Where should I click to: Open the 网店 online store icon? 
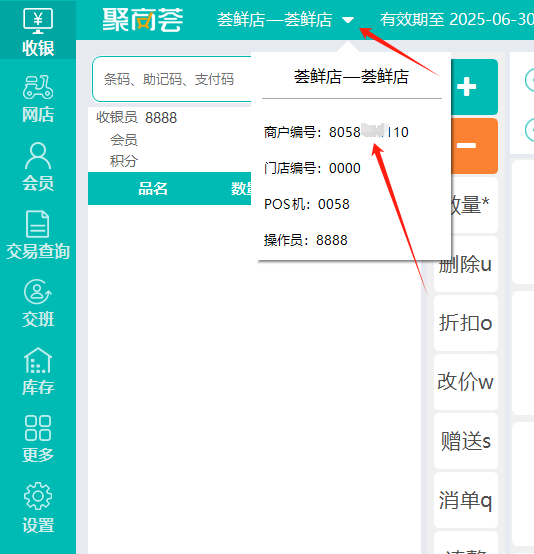pos(38,98)
